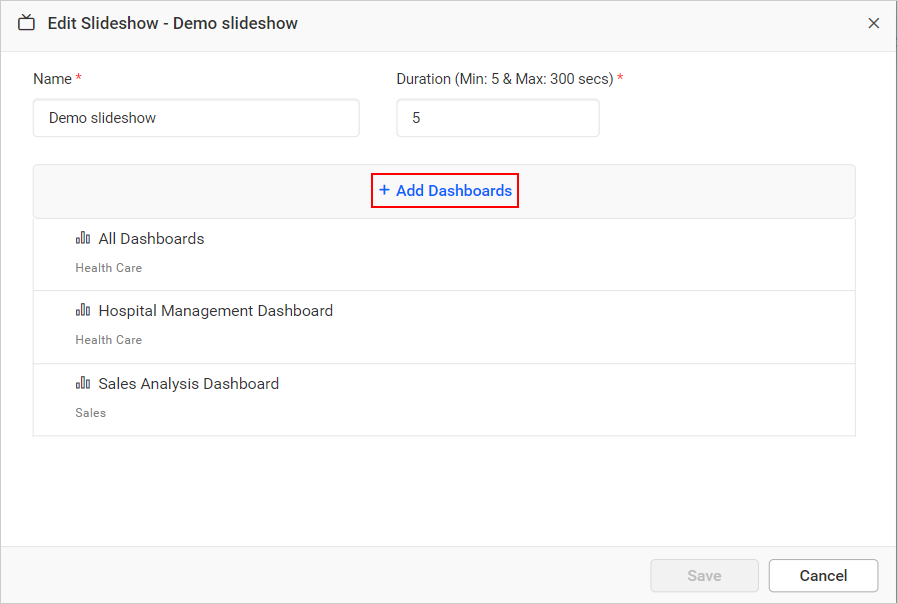Click the Health Care label under All Dashboards
This screenshot has width=898, height=604.
tap(108, 267)
